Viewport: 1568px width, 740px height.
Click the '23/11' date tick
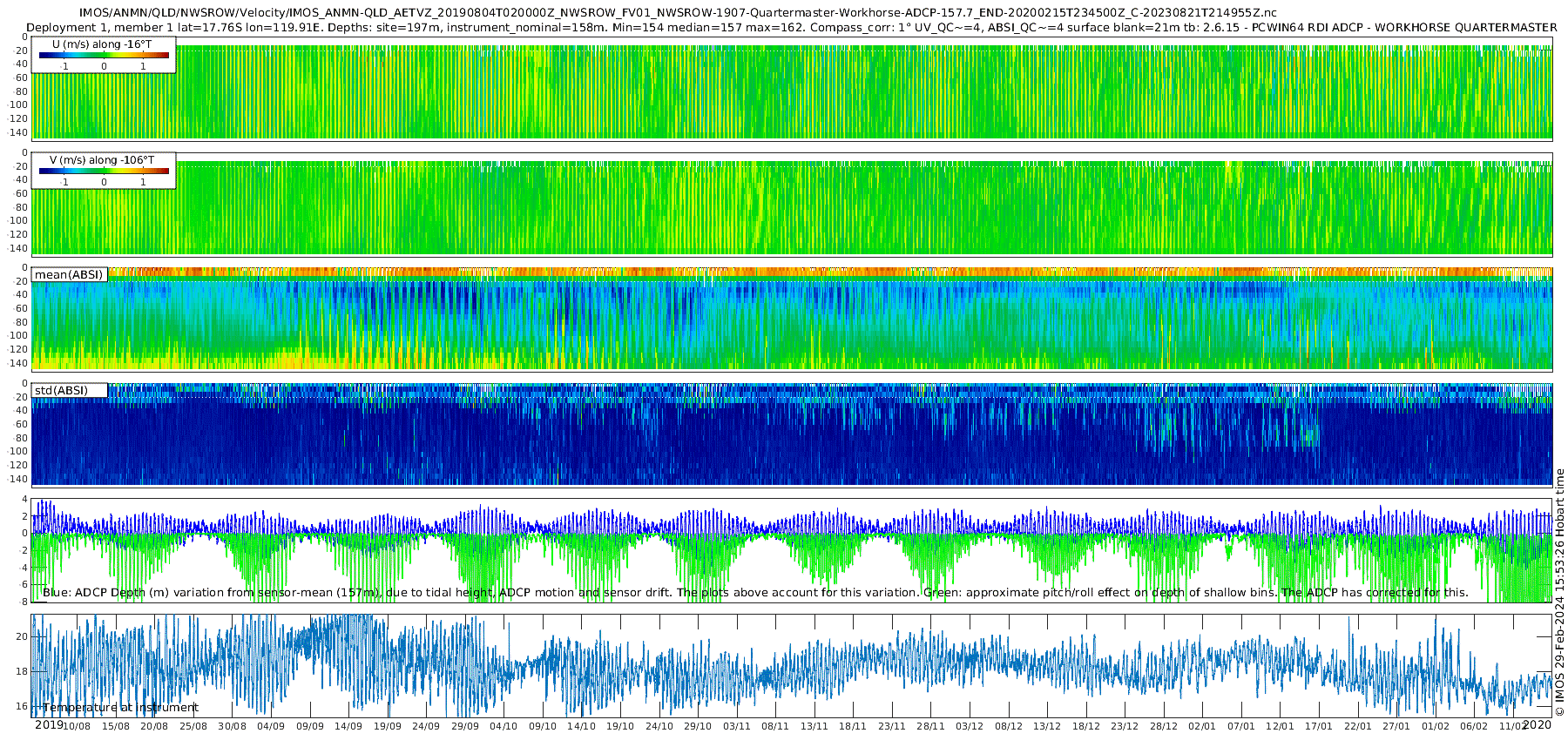point(892,726)
